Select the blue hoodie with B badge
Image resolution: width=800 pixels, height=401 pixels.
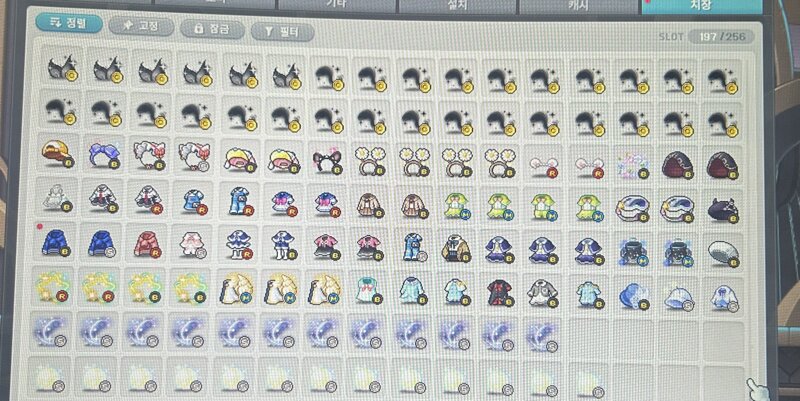point(57,242)
